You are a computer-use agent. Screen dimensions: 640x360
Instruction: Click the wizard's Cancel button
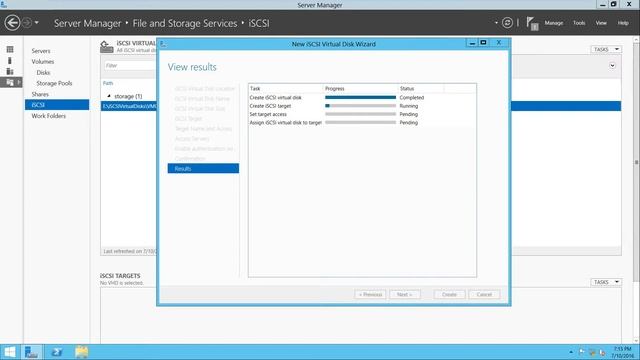pos(484,294)
